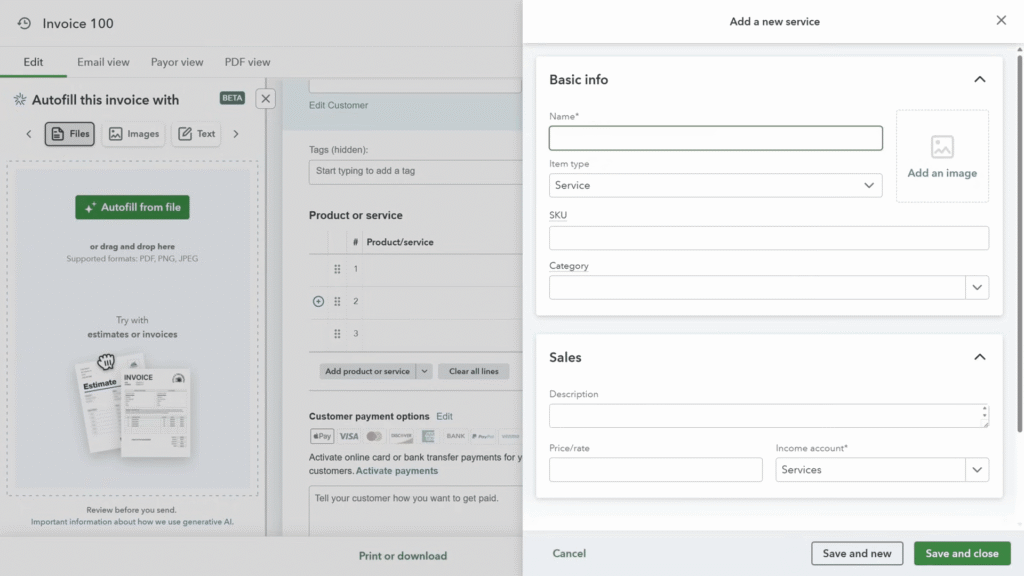
Task: Click into the Name input field
Action: click(715, 138)
